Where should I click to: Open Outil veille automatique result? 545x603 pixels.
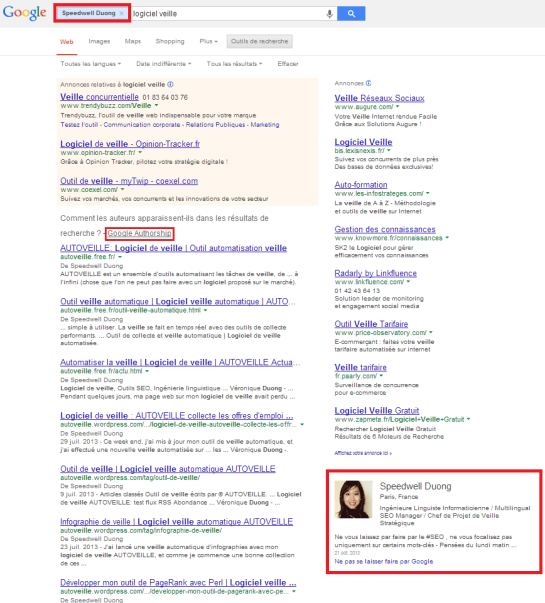click(178, 302)
